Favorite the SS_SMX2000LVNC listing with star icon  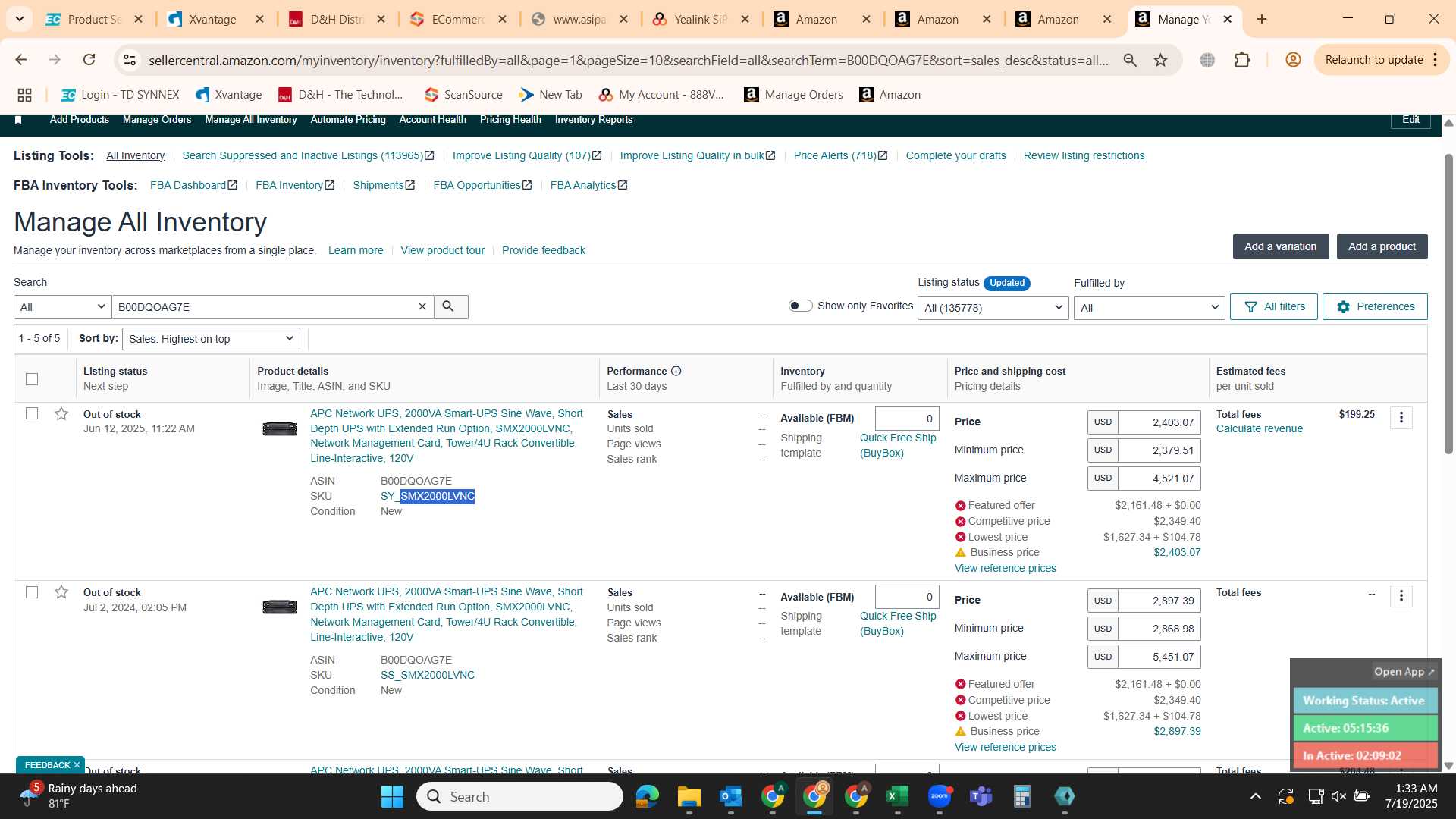pos(61,592)
